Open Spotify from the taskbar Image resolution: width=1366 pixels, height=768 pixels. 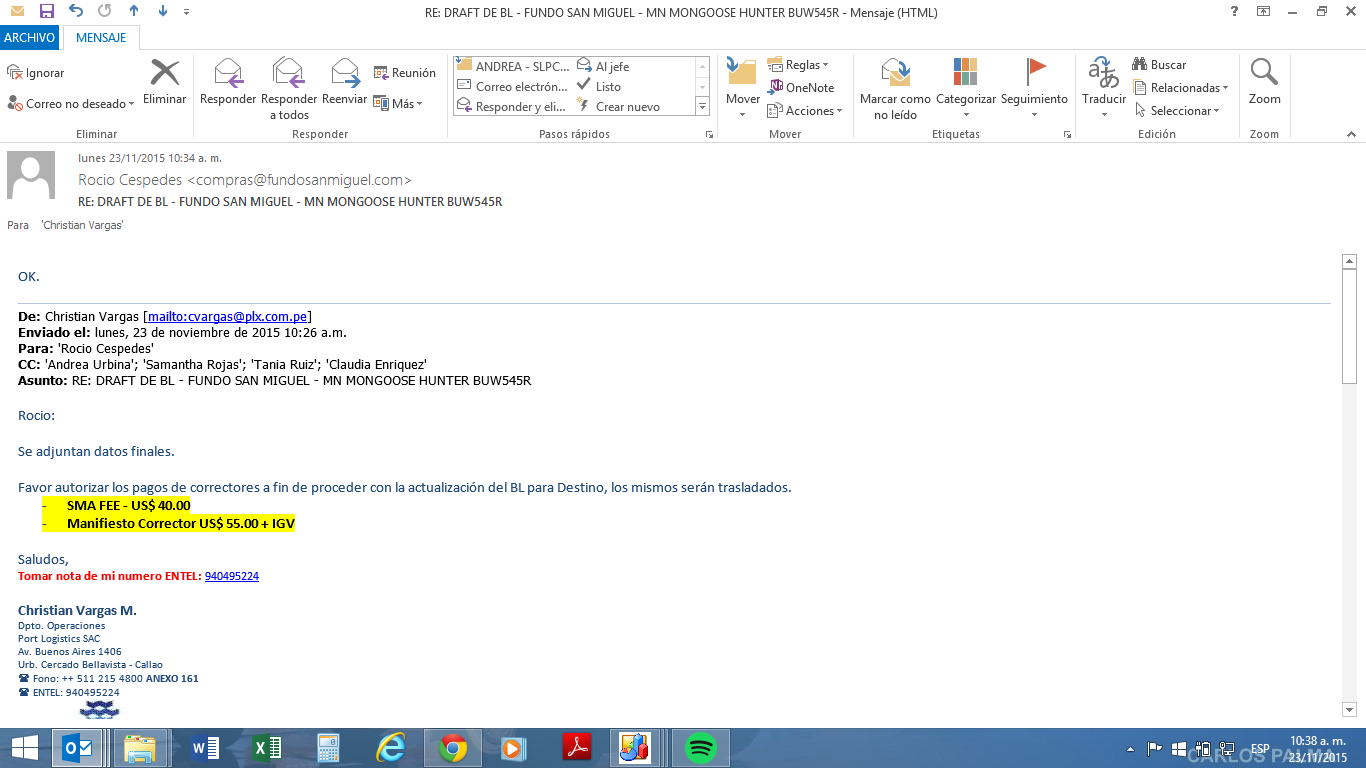(x=700, y=747)
